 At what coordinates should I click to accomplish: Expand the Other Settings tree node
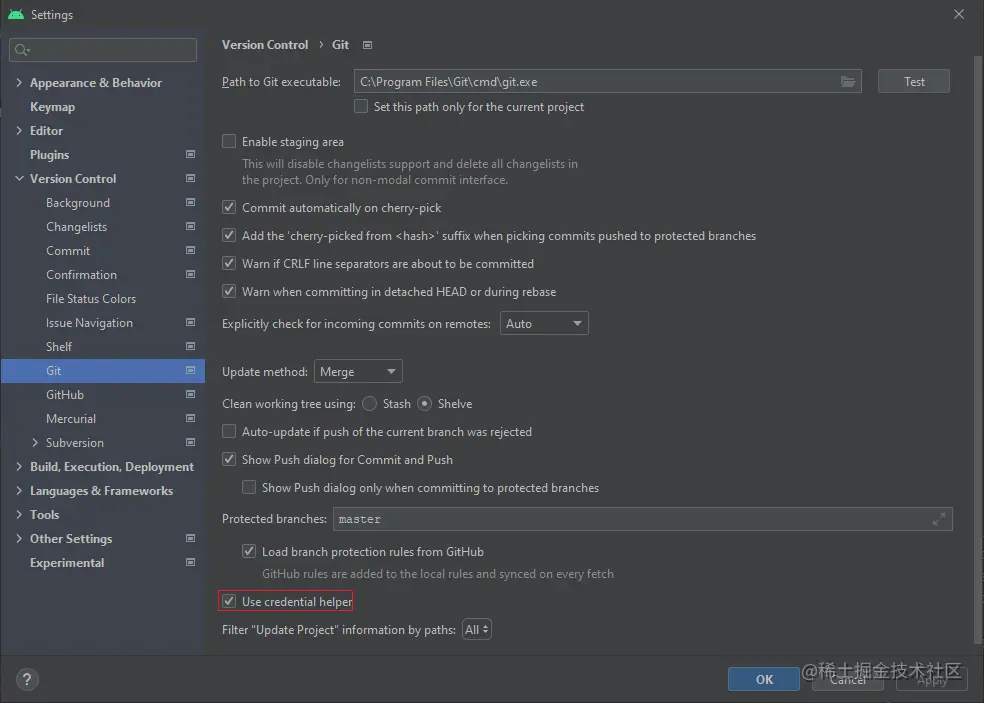[x=19, y=539]
